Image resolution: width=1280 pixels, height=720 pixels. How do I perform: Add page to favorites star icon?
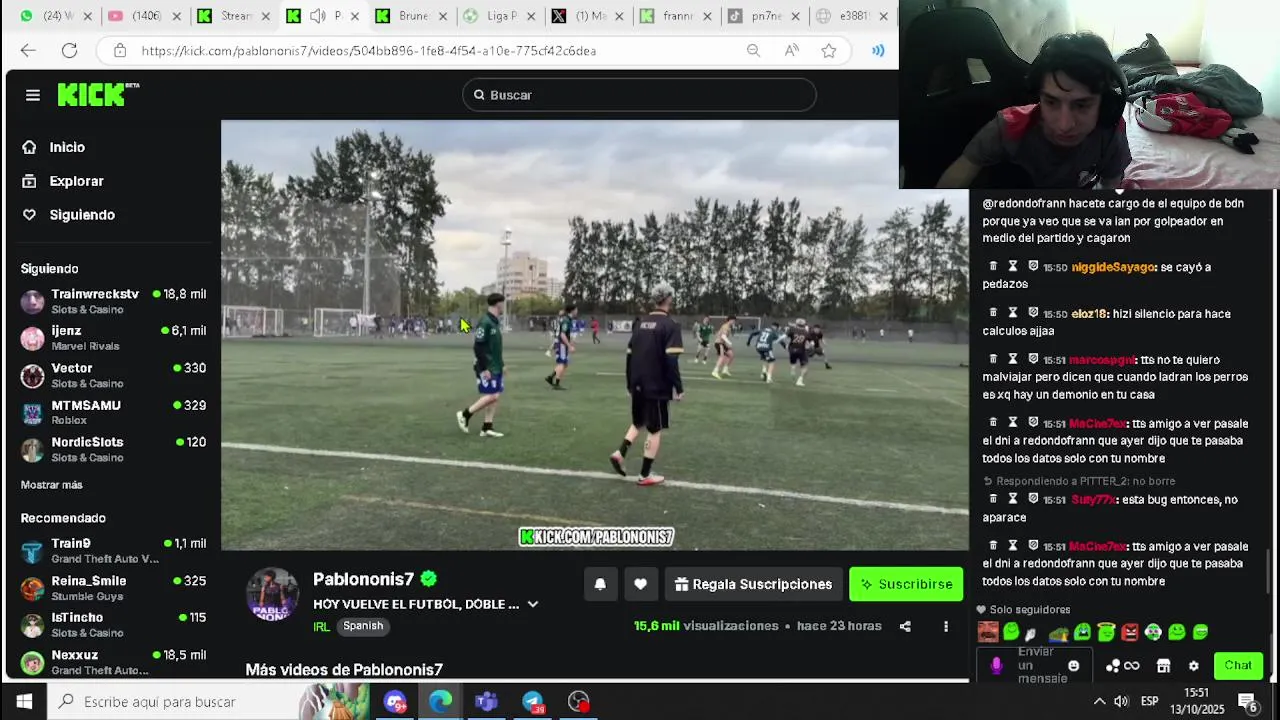click(x=829, y=51)
